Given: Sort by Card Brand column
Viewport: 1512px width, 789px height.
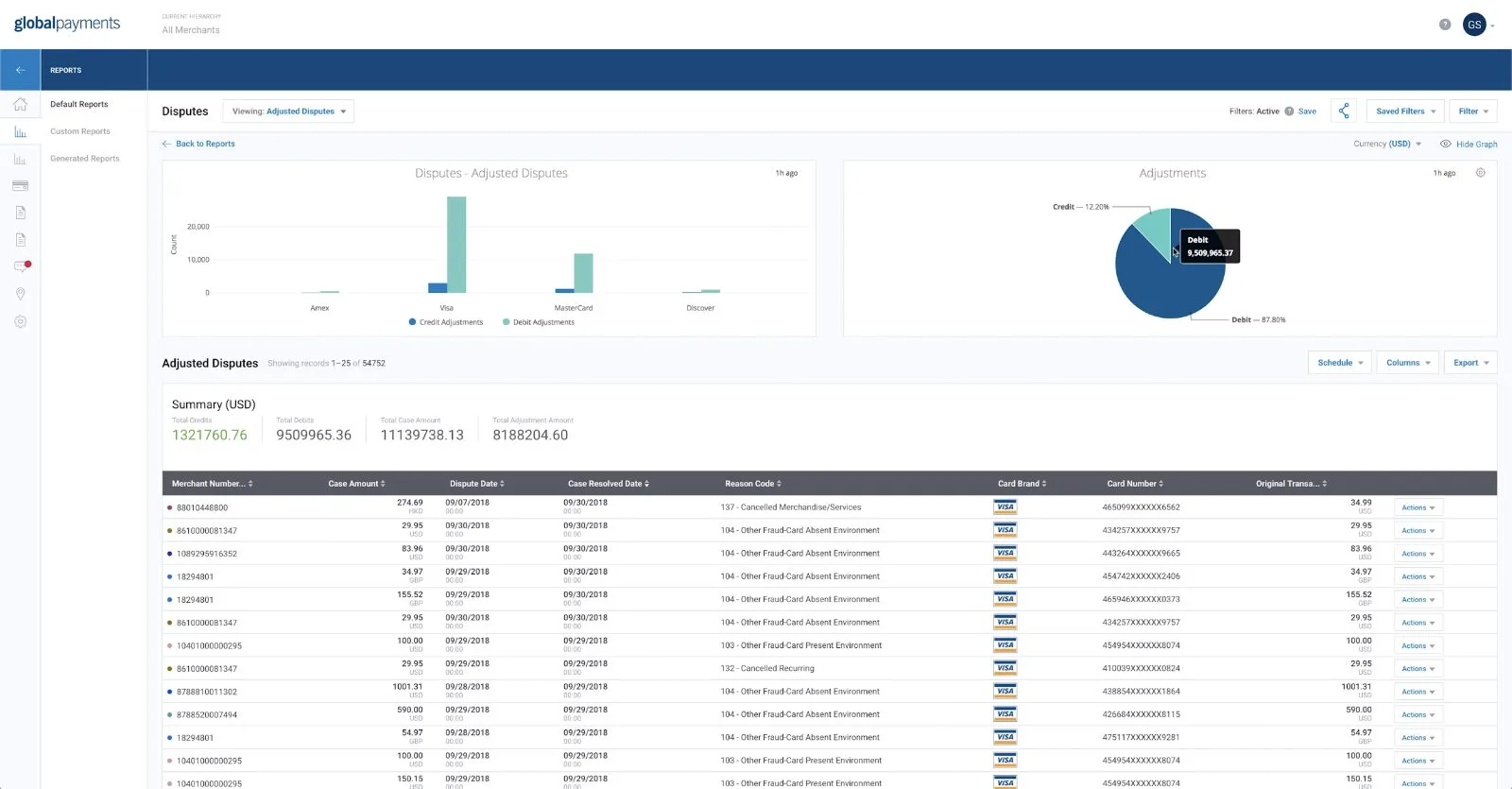Looking at the screenshot, I should [x=1022, y=484].
